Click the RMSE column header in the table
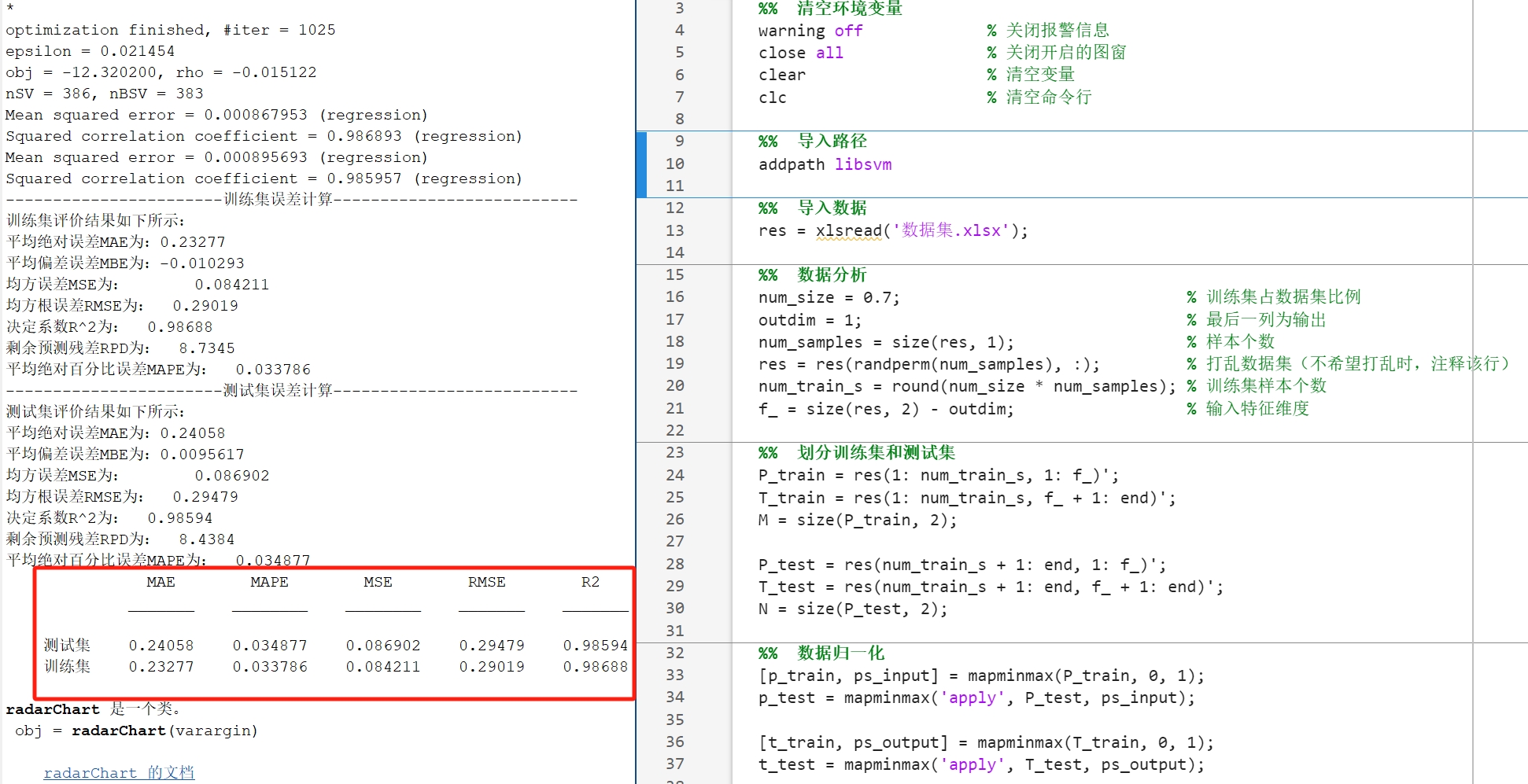 point(485,582)
